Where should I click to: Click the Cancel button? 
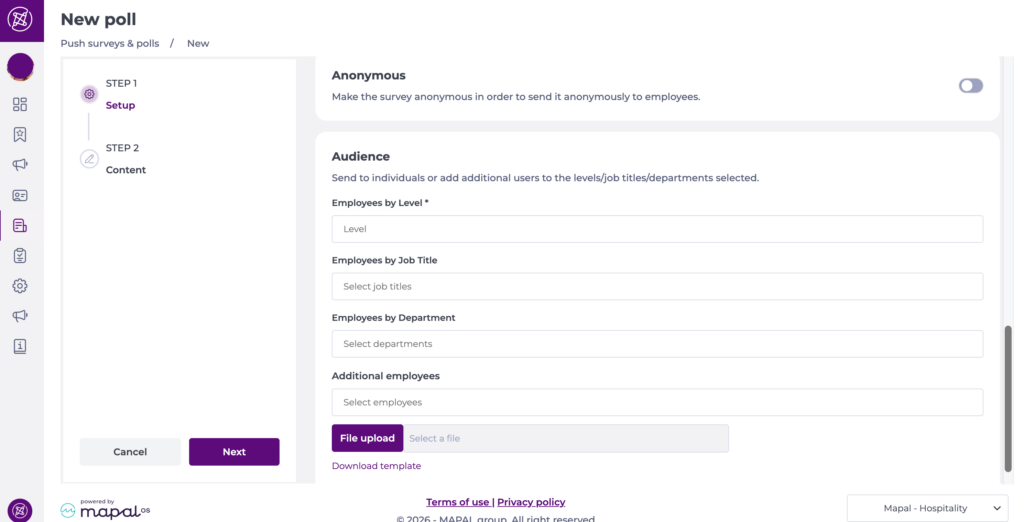coord(130,452)
